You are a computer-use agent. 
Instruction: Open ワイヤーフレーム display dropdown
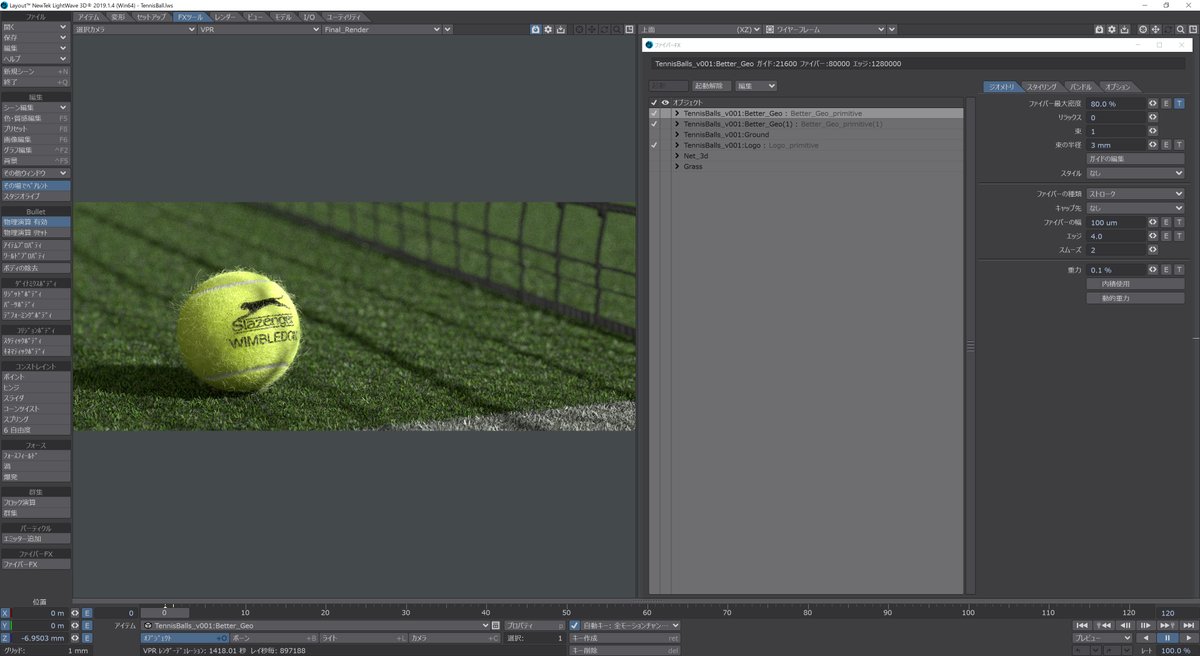click(824, 30)
